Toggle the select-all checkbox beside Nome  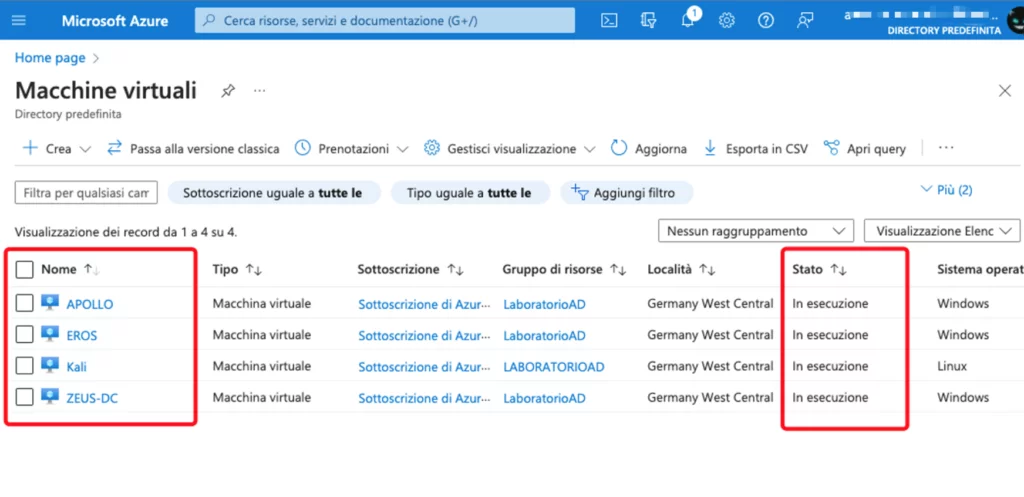pyautogui.click(x=25, y=270)
